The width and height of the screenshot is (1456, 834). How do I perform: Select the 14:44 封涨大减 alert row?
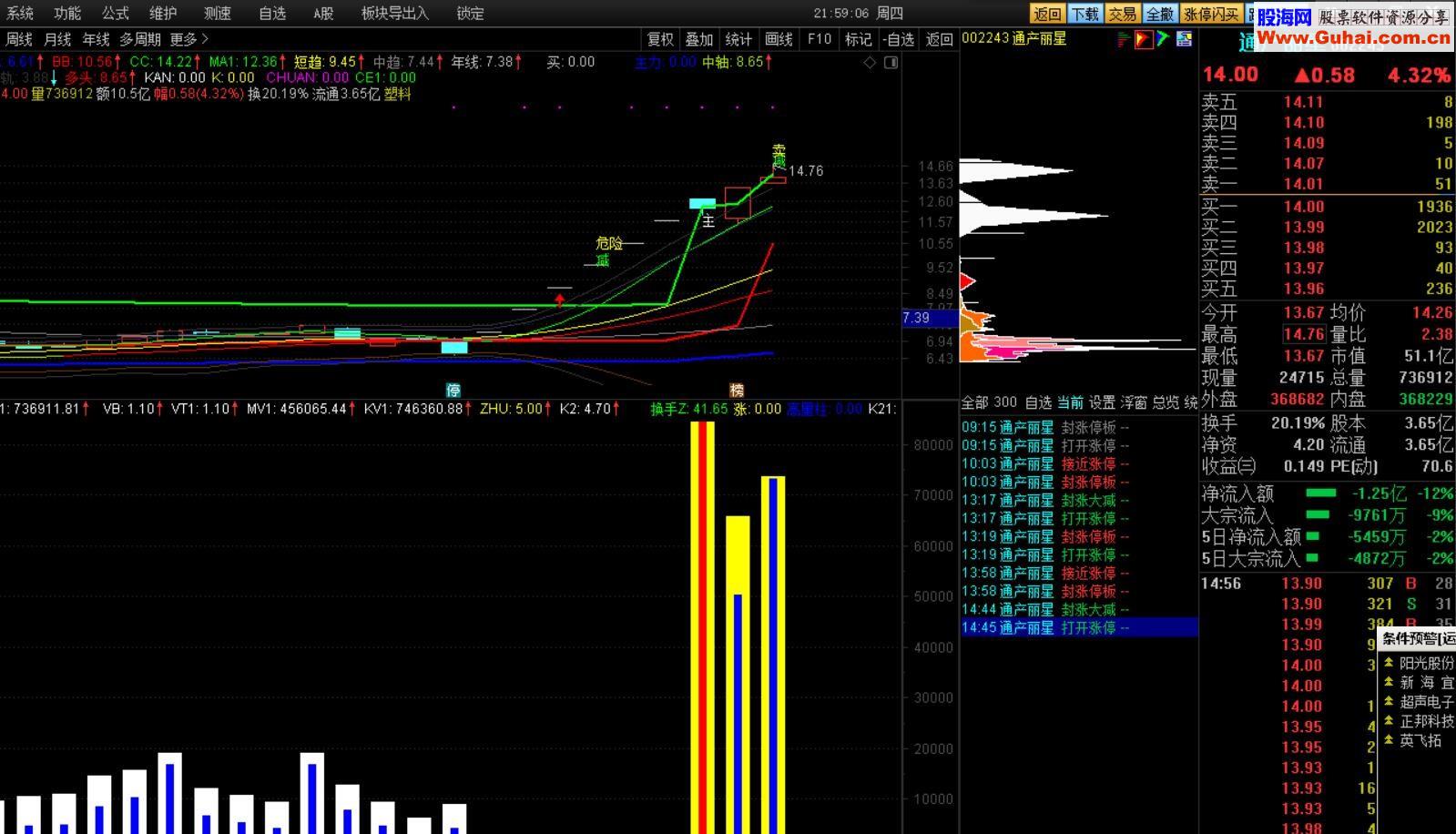coord(1079,609)
